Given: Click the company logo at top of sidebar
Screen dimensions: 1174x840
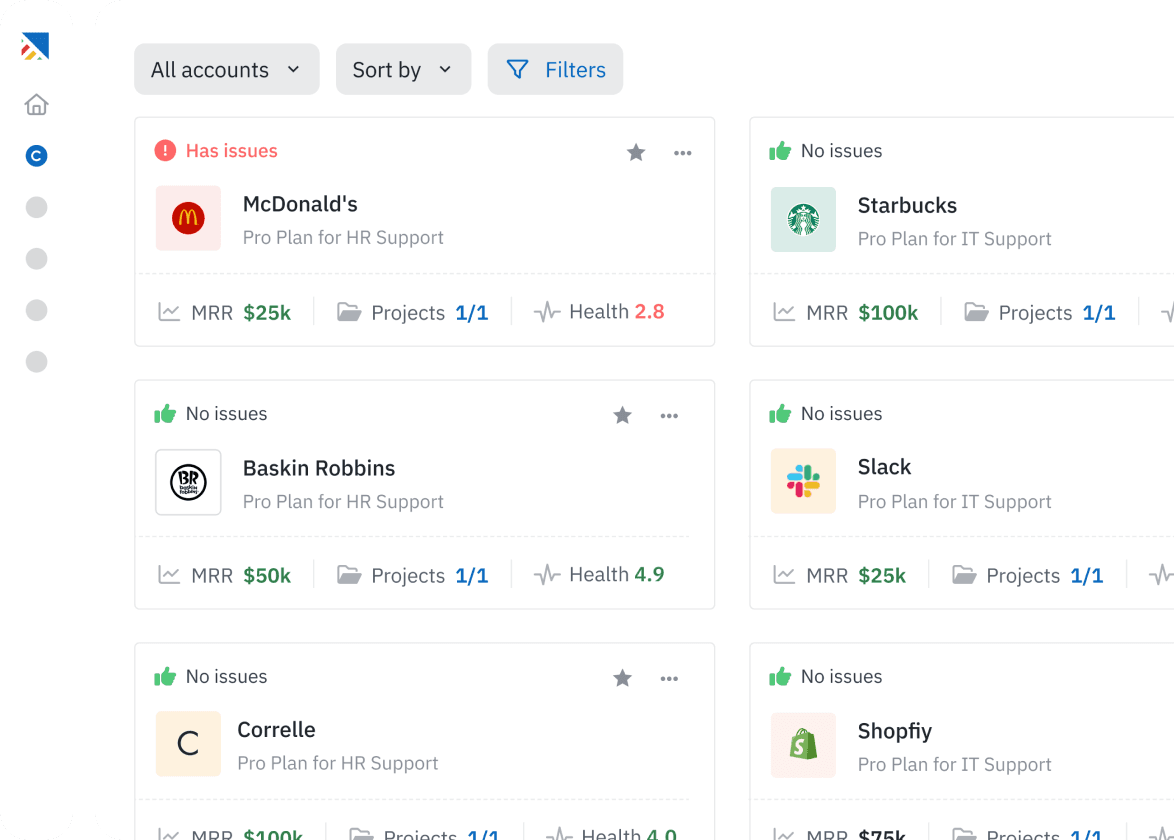Looking at the screenshot, I should tap(36, 46).
